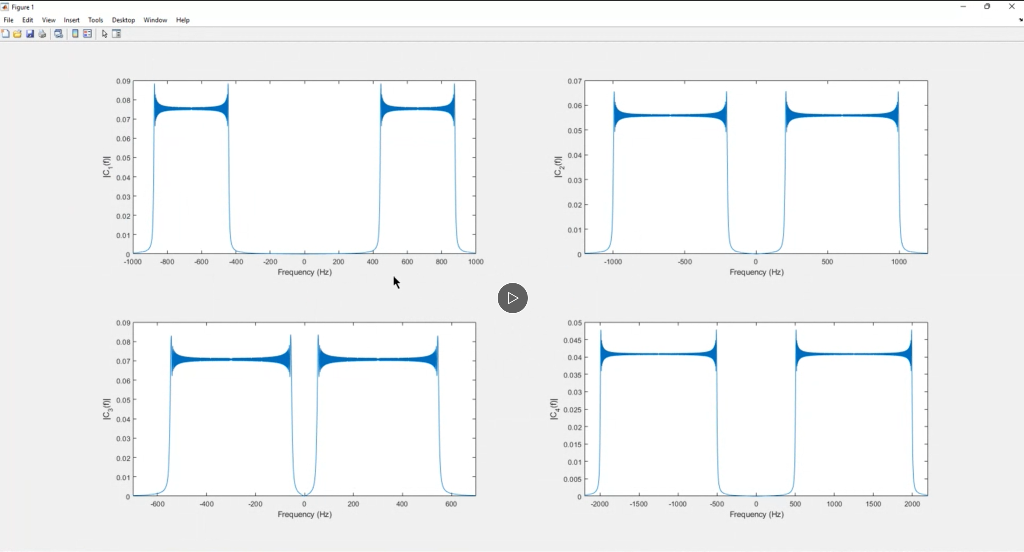Save the figure using the floppy disk icon
1024x552 pixels.
coord(30,34)
